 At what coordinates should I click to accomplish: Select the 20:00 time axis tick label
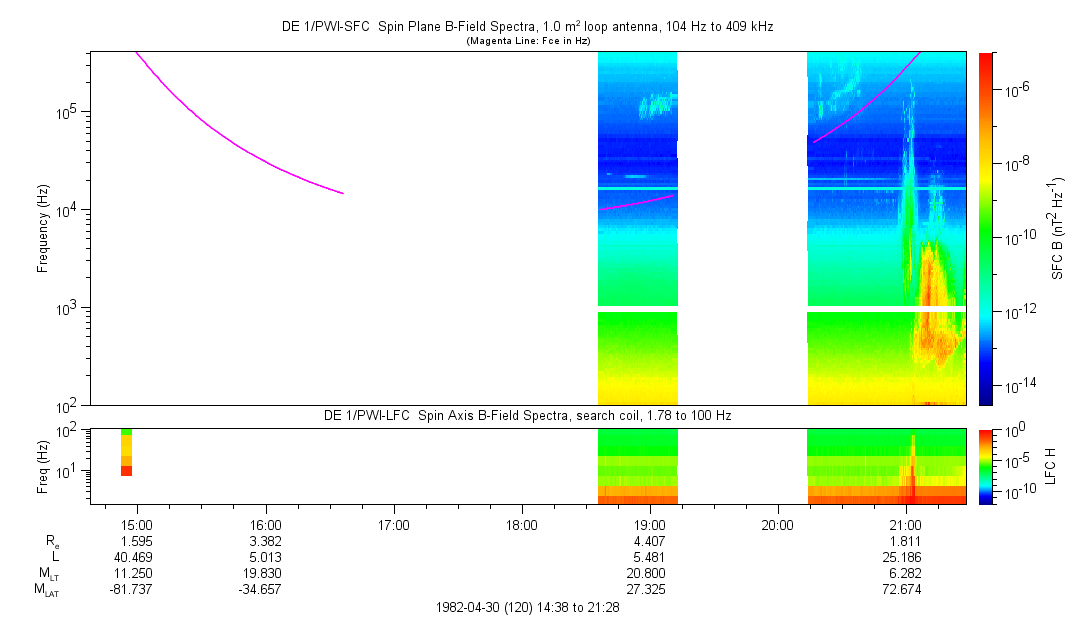pos(777,524)
